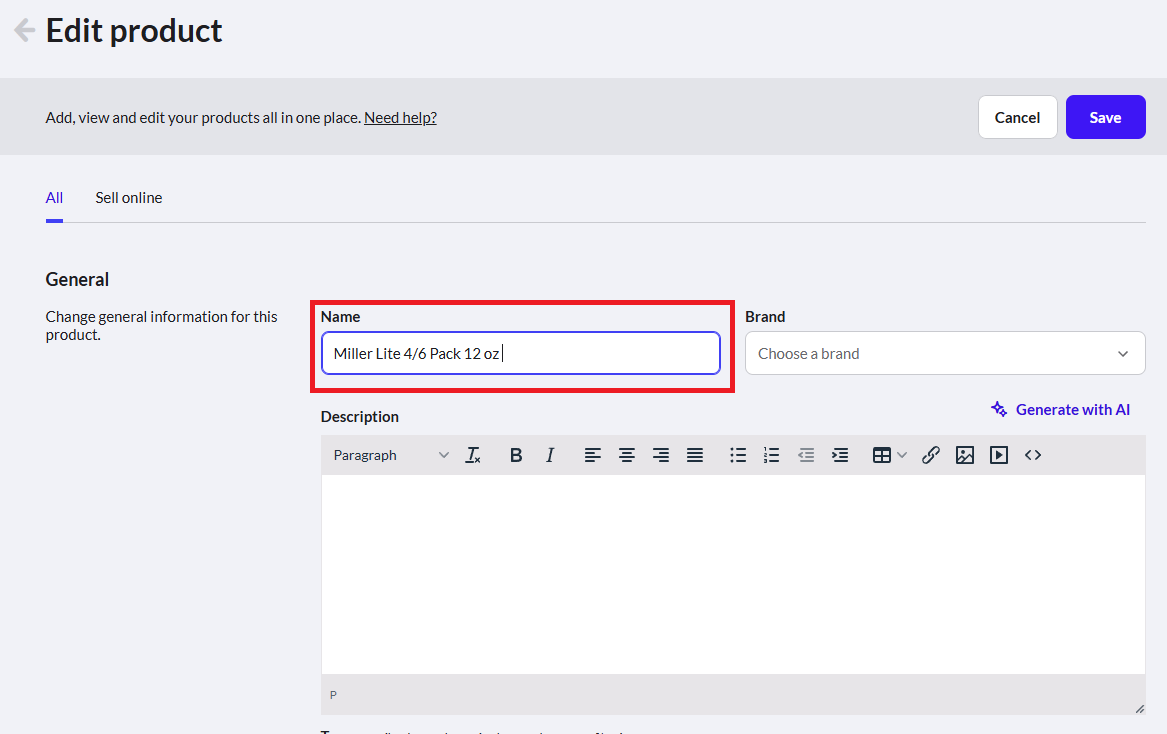Grab the description editor resize handle
Image resolution: width=1167 pixels, height=734 pixels.
[x=1139, y=709]
